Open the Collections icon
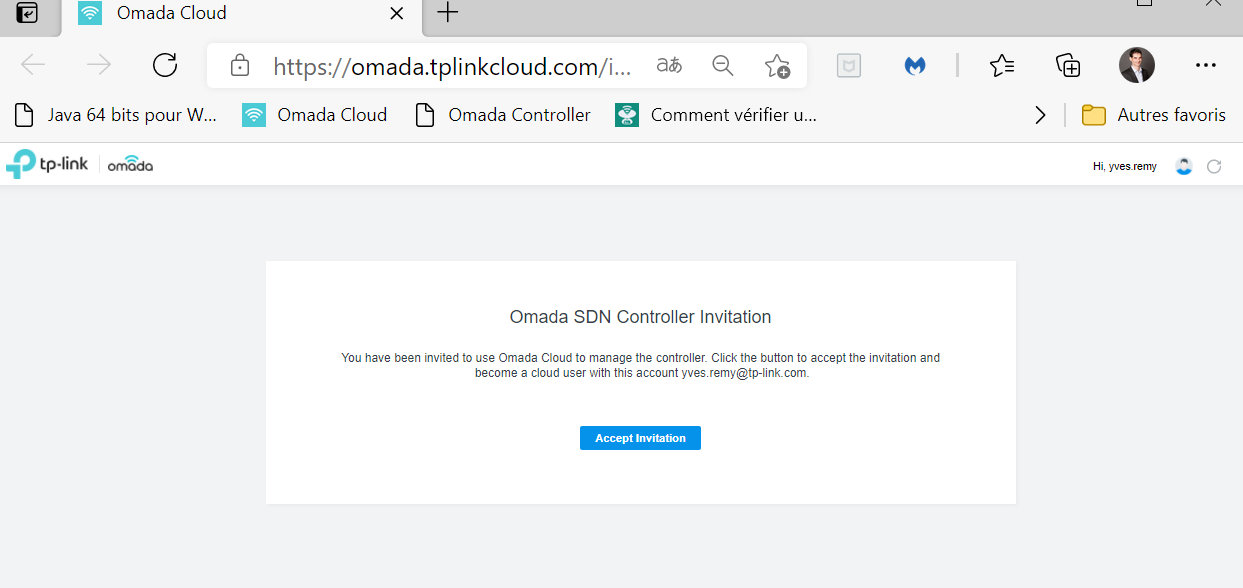Screen dimensions: 1243x588 1068,66
